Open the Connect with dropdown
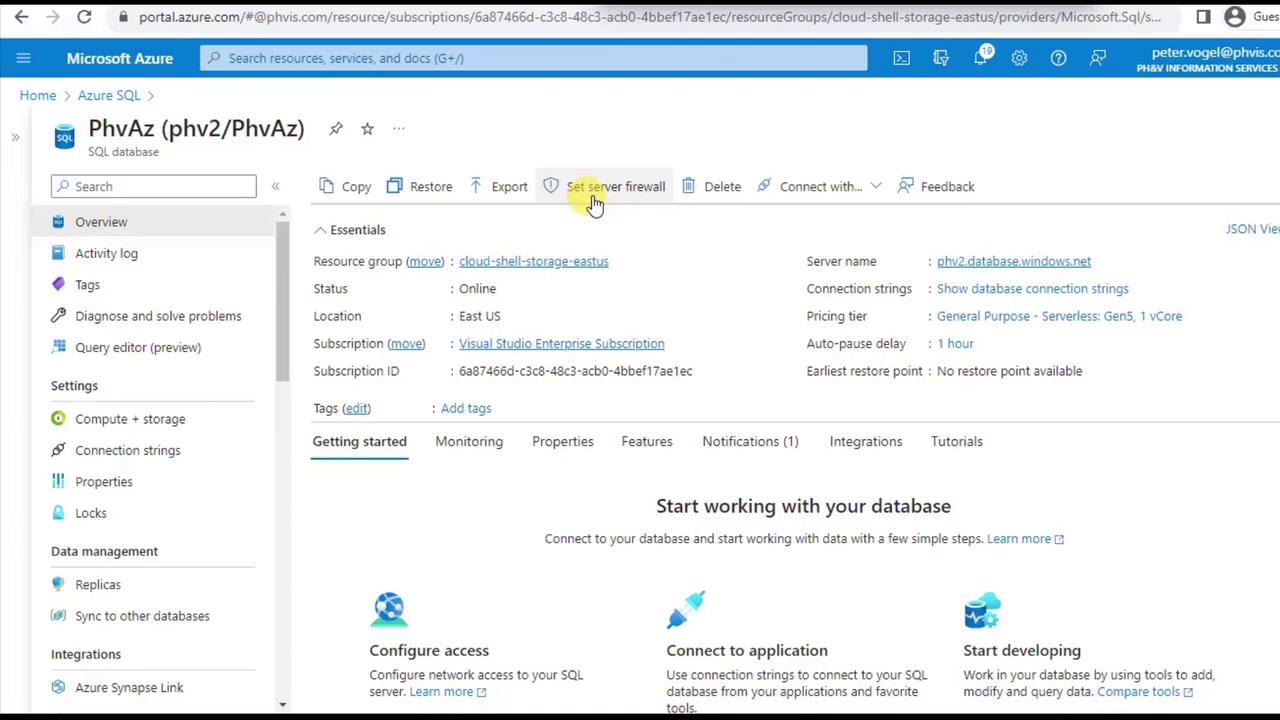 click(x=819, y=186)
